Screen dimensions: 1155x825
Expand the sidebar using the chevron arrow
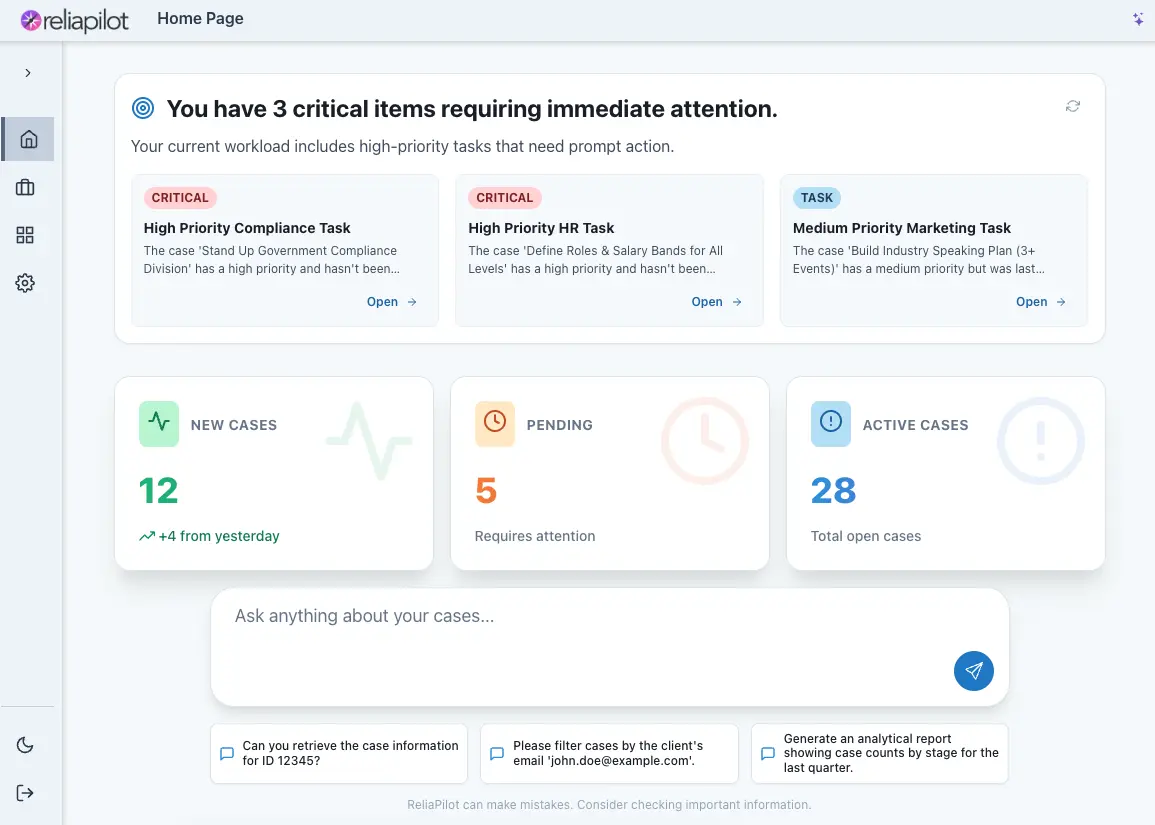point(27,72)
